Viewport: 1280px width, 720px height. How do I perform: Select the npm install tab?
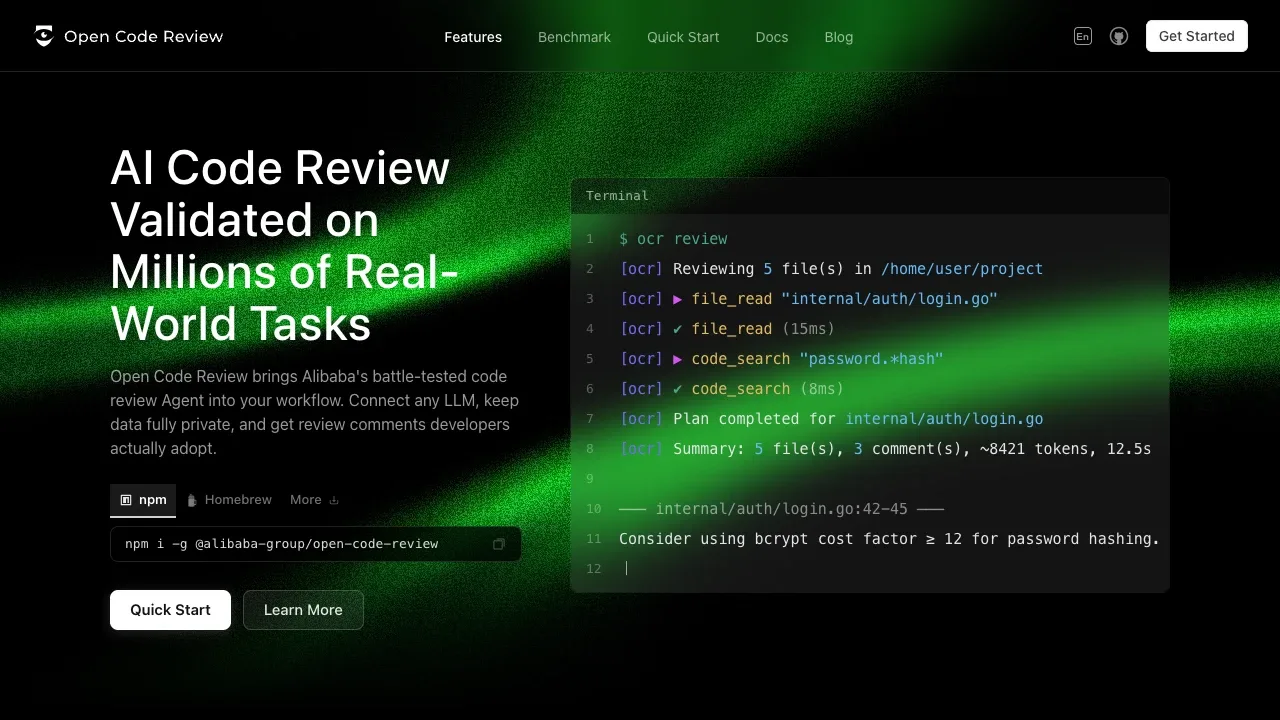tap(143, 500)
